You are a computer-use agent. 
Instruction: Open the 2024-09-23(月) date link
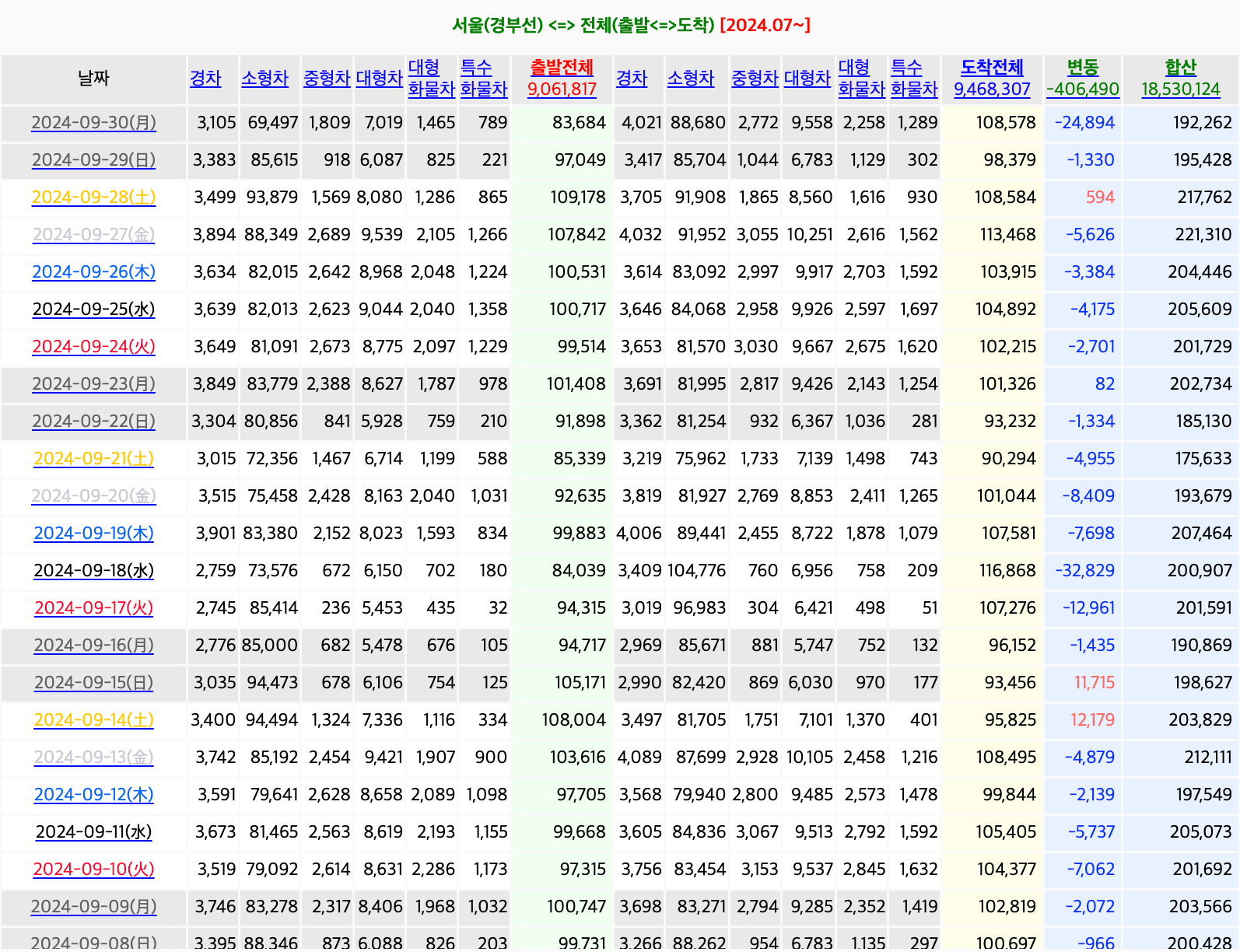click(x=93, y=384)
